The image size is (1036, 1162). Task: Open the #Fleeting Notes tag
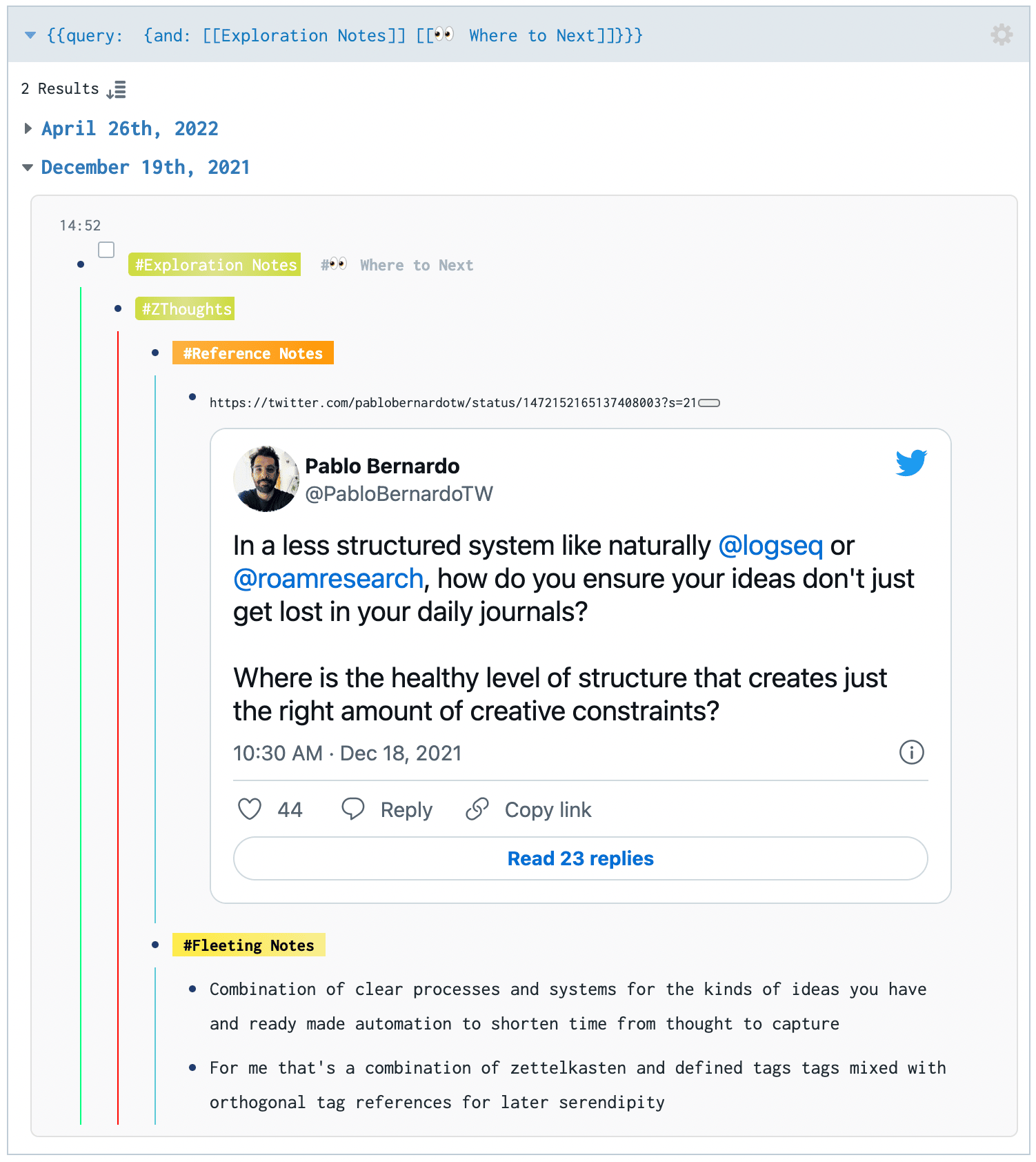pyautogui.click(x=249, y=945)
